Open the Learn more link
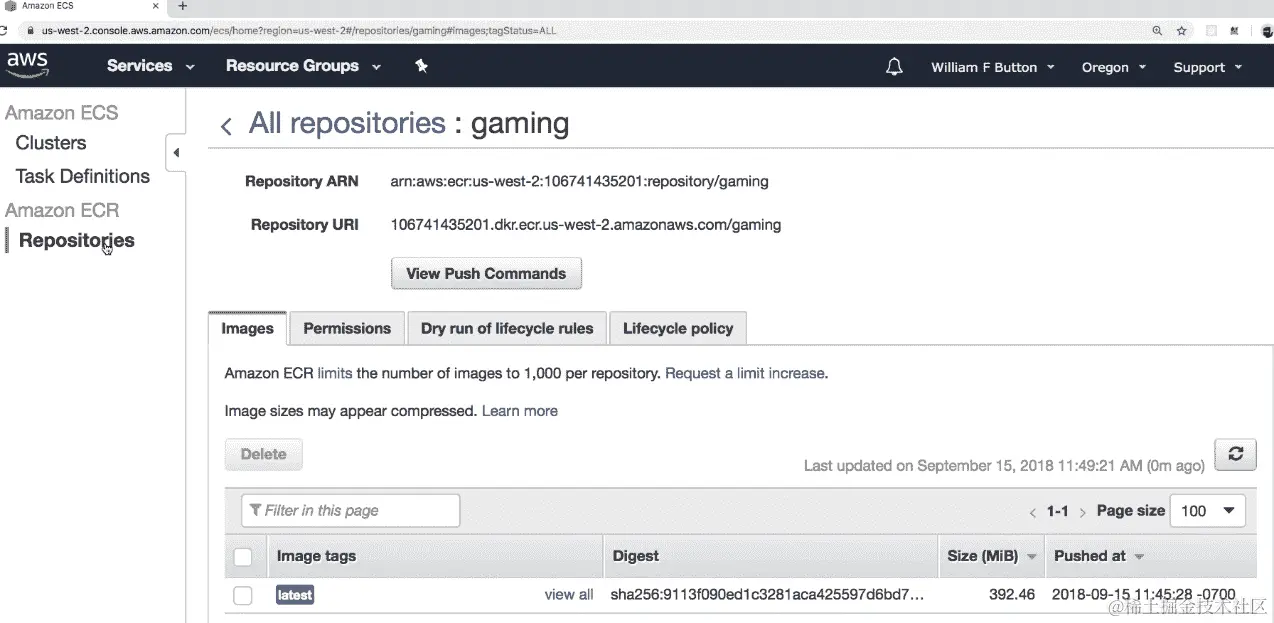1274x623 pixels. click(x=520, y=411)
